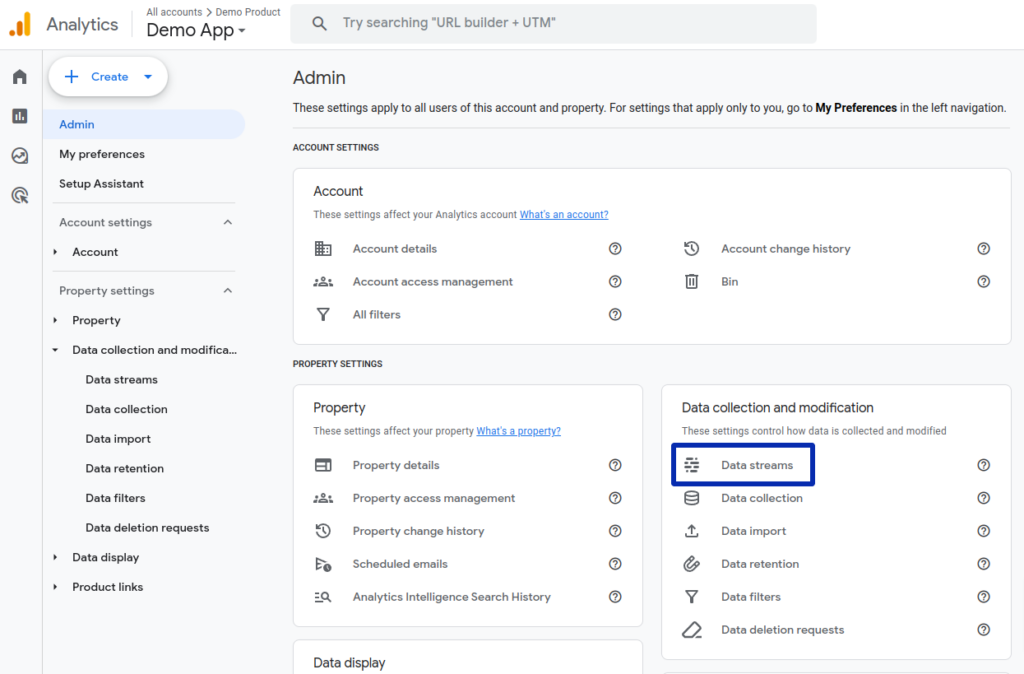The height and width of the screenshot is (674, 1024).
Task: Expand the Product links tree item
Action: coord(56,587)
